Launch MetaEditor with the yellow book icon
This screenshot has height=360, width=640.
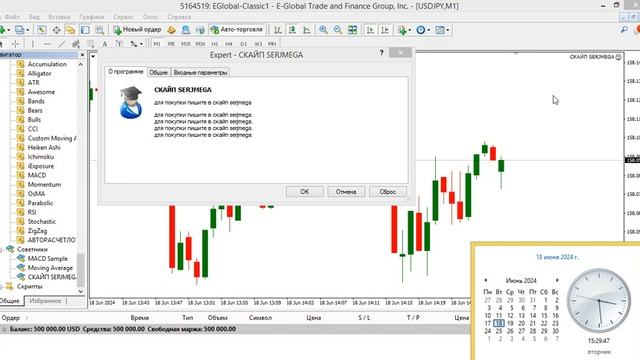[171, 30]
